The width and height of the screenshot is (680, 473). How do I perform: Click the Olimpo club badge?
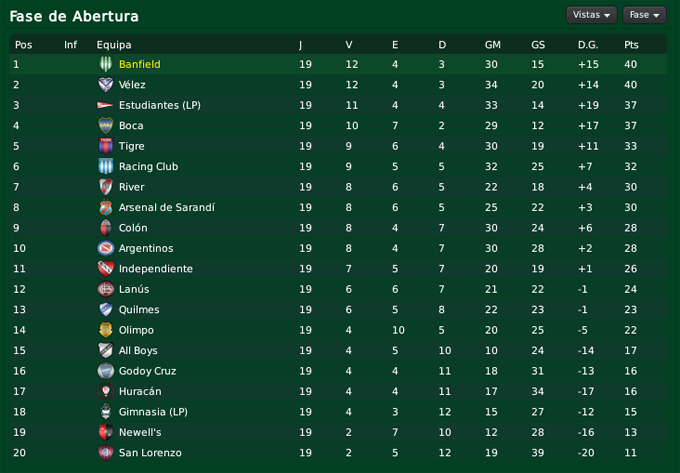[x=105, y=330]
